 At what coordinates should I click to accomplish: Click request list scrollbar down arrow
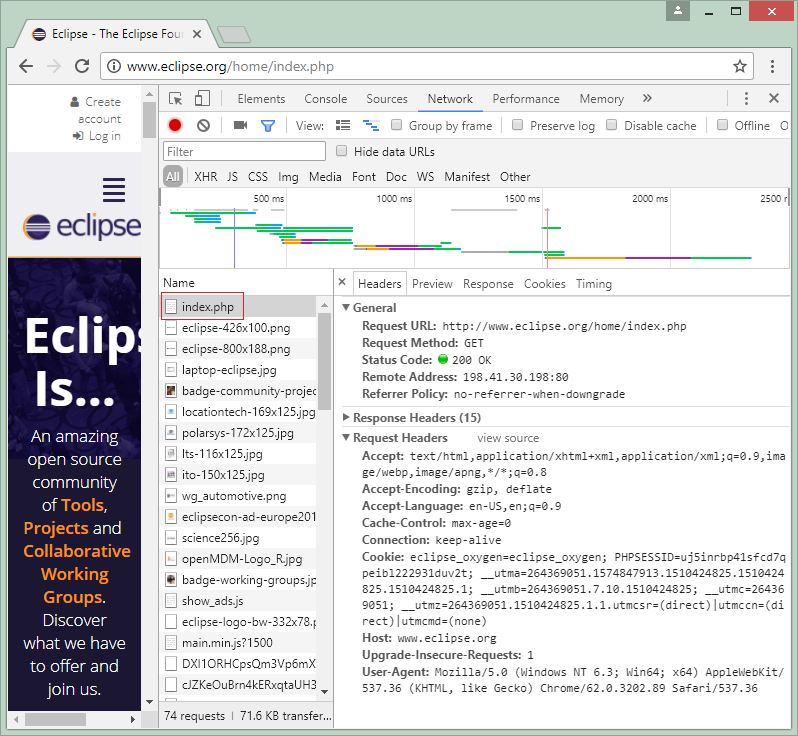pyautogui.click(x=324, y=691)
